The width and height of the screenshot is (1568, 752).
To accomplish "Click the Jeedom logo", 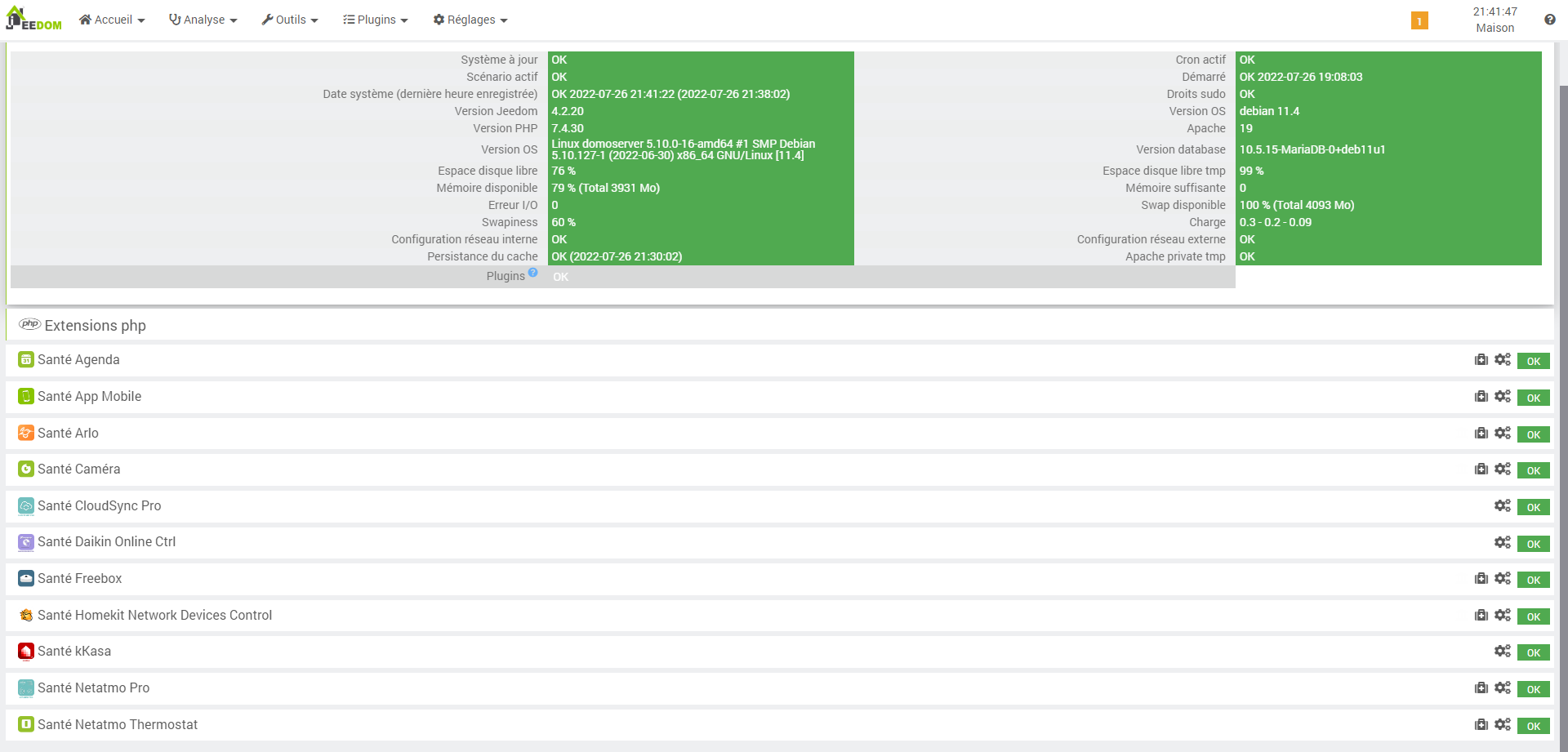I will [x=33, y=19].
